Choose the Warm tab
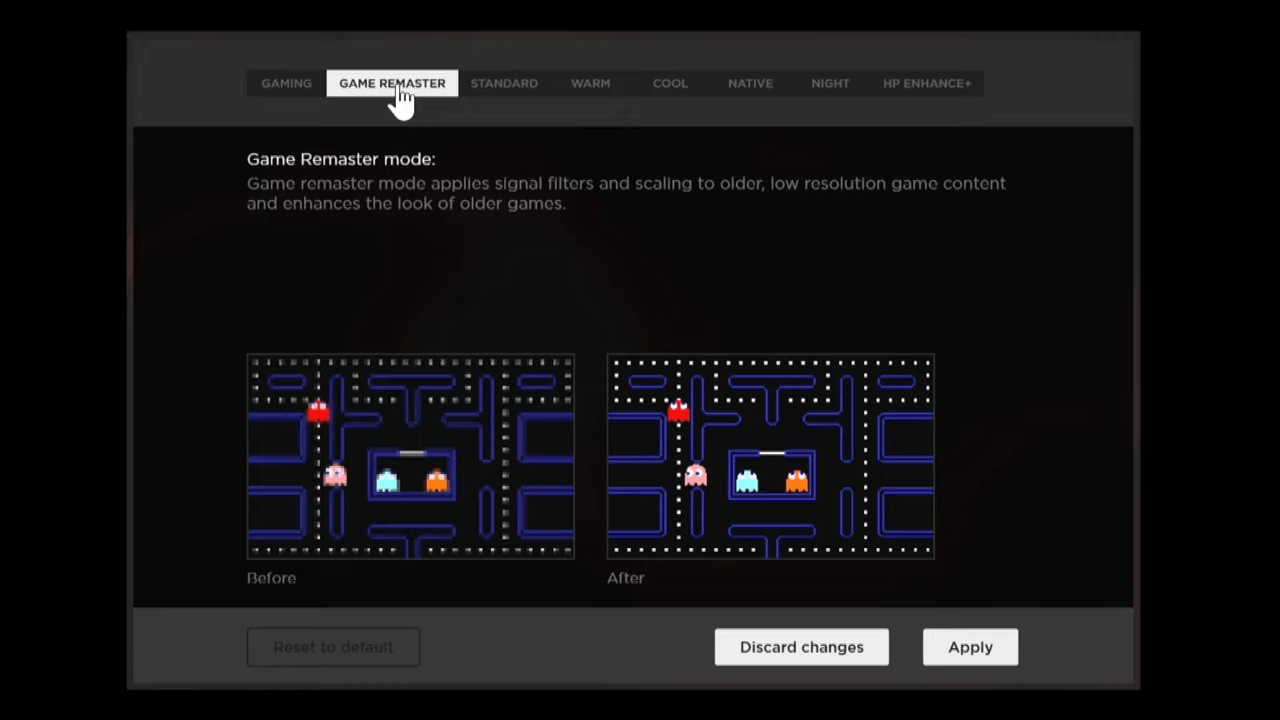Viewport: 1280px width, 720px height. [x=590, y=83]
